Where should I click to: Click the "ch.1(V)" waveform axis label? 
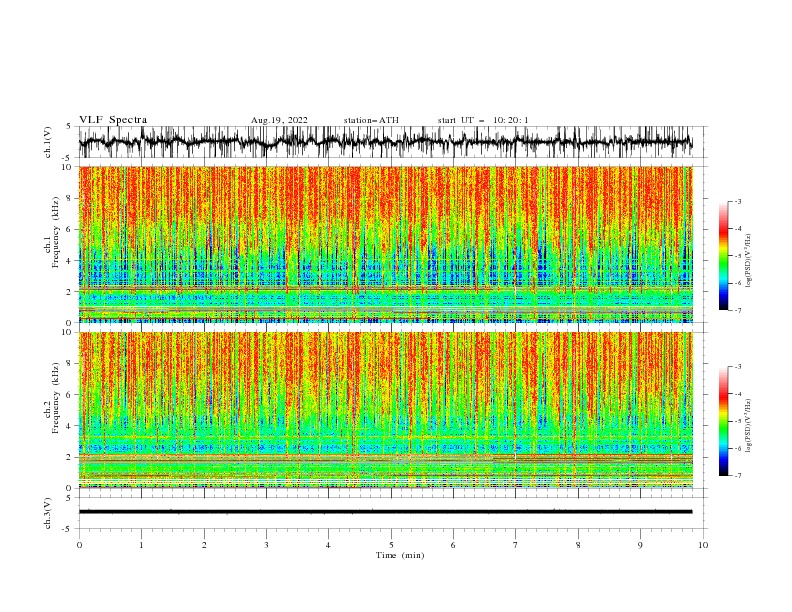point(48,142)
